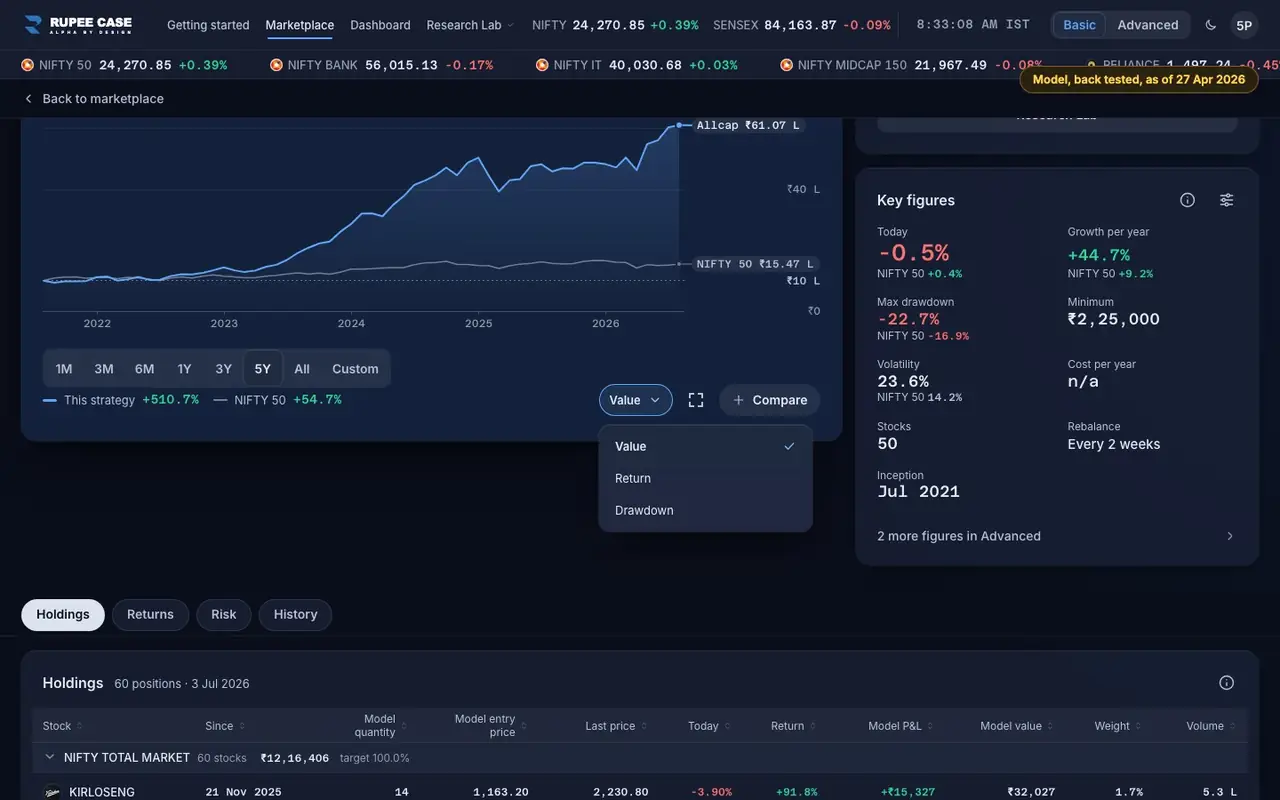The width and height of the screenshot is (1280, 800).
Task: Click NIFTY BANK ticker icon
Action: 276,65
